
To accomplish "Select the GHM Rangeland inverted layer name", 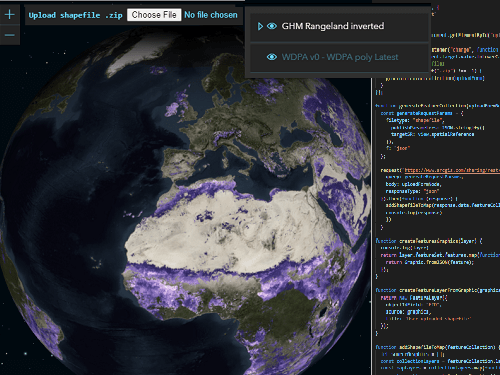I will (x=333, y=26).
